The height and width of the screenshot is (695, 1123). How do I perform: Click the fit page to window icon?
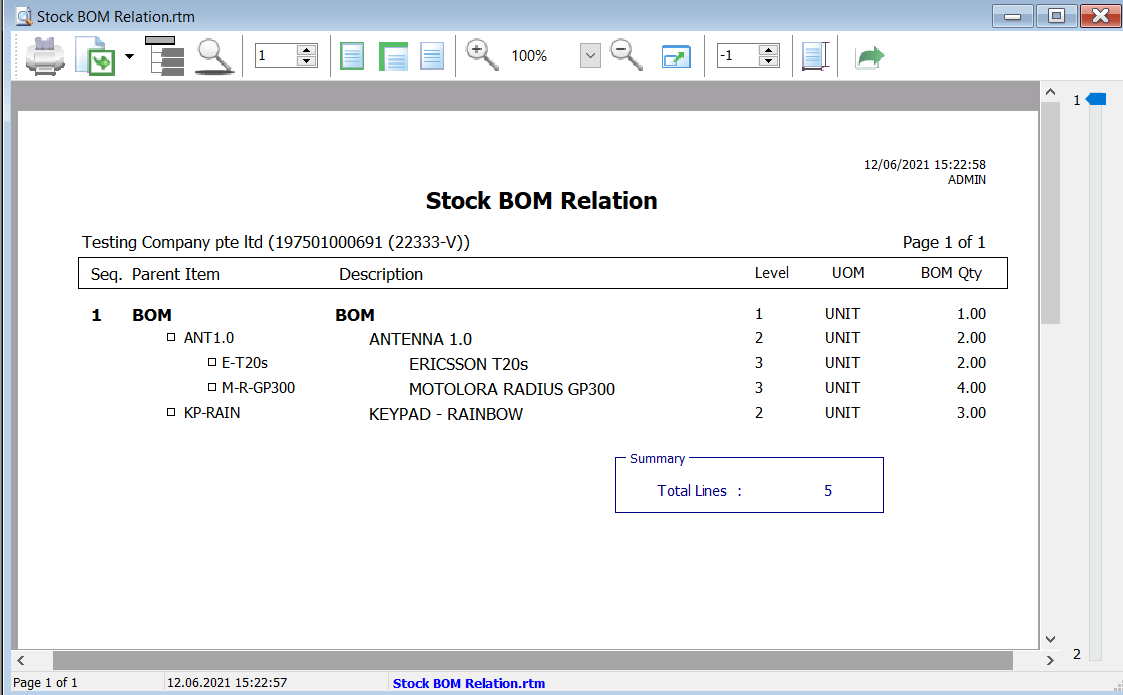(x=676, y=55)
